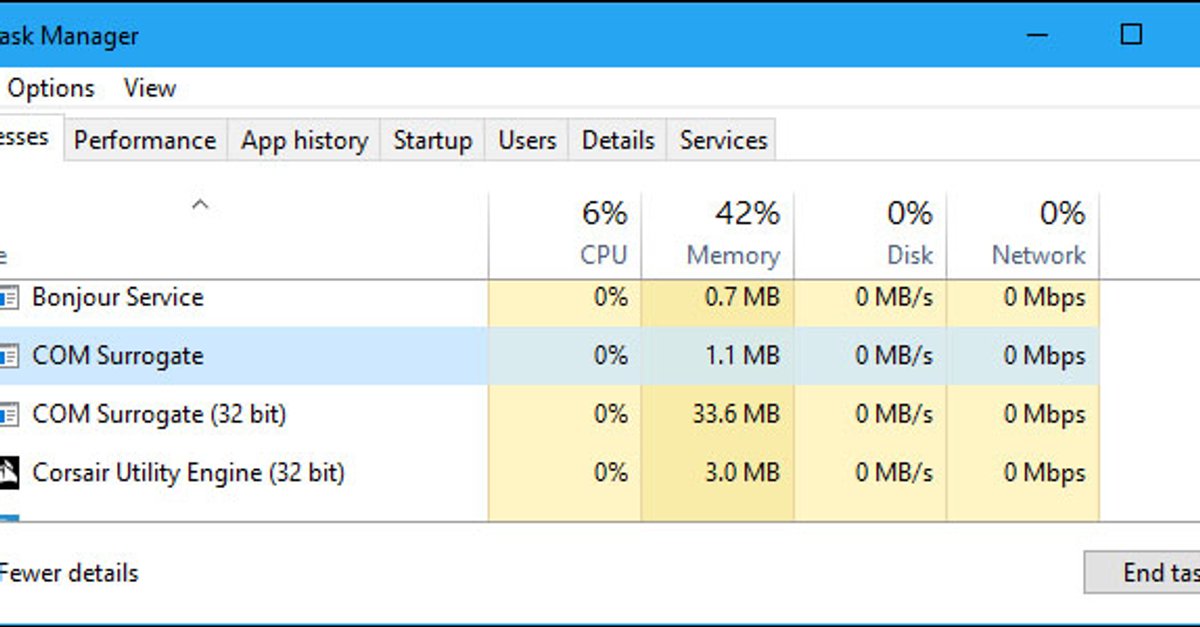The width and height of the screenshot is (1200, 627).
Task: Sort by the Network column header
Action: [x=1023, y=235]
